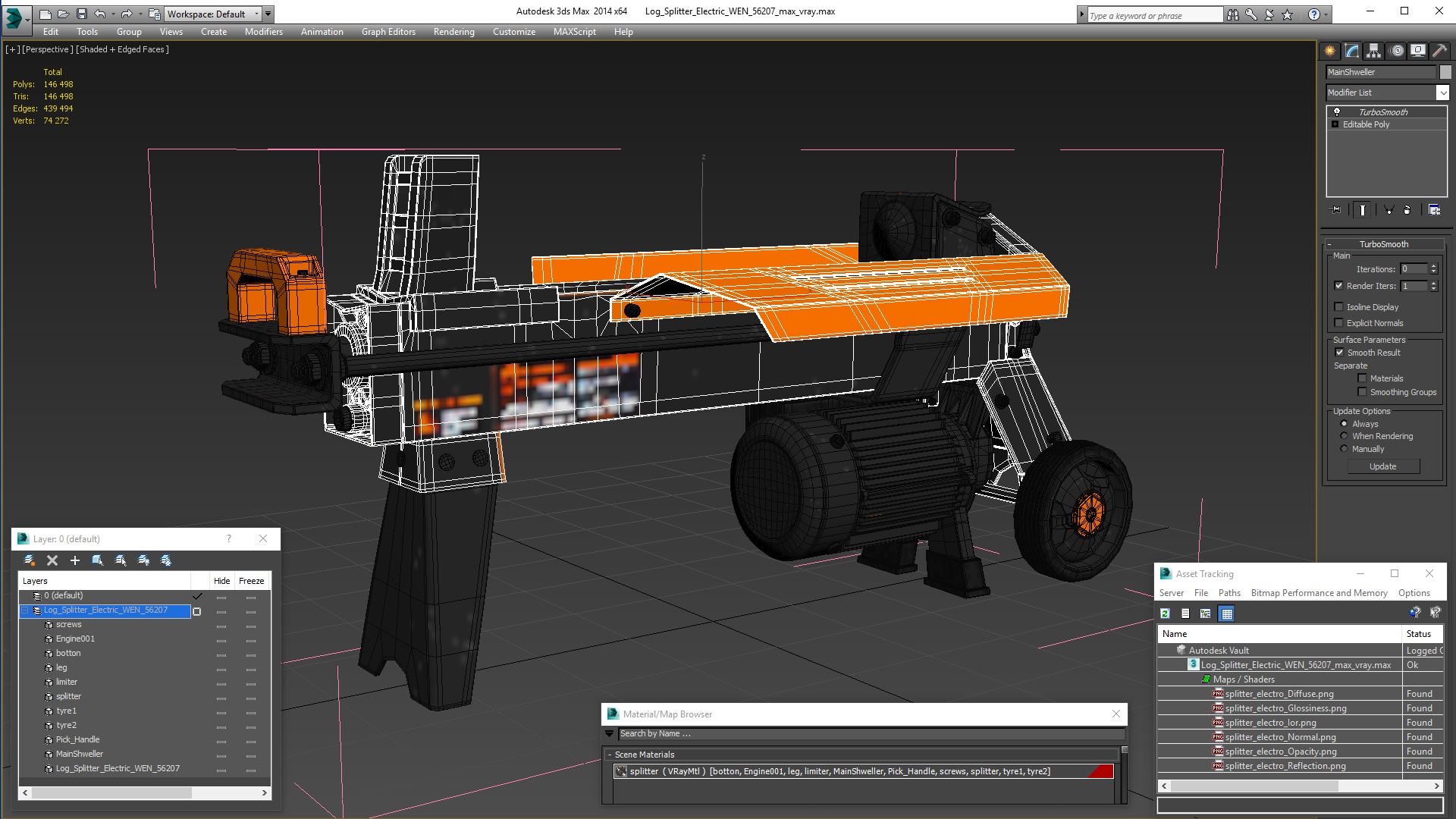Click Make Unique icon under modifier stack
Screen dimensions: 1456x819
[x=1389, y=210]
